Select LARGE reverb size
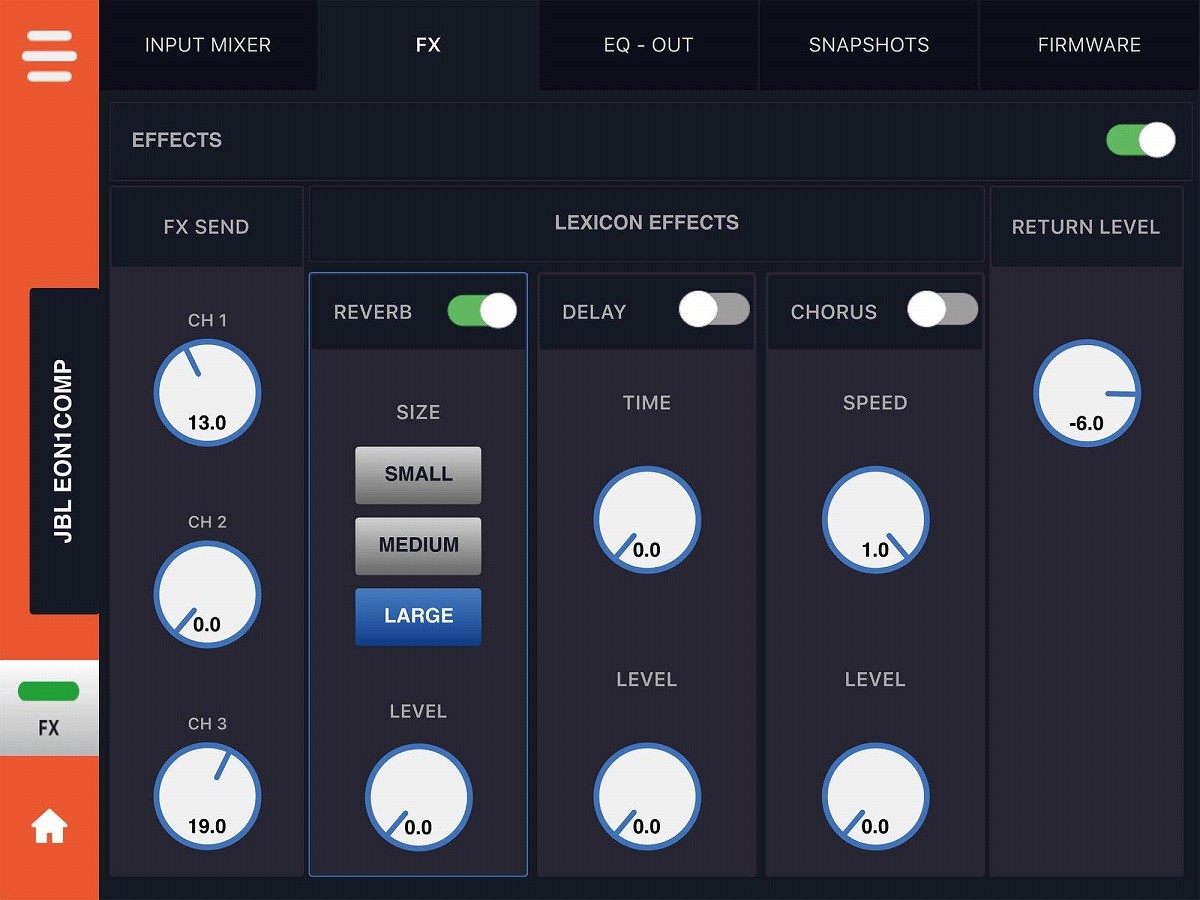1200x900 pixels. [418, 617]
